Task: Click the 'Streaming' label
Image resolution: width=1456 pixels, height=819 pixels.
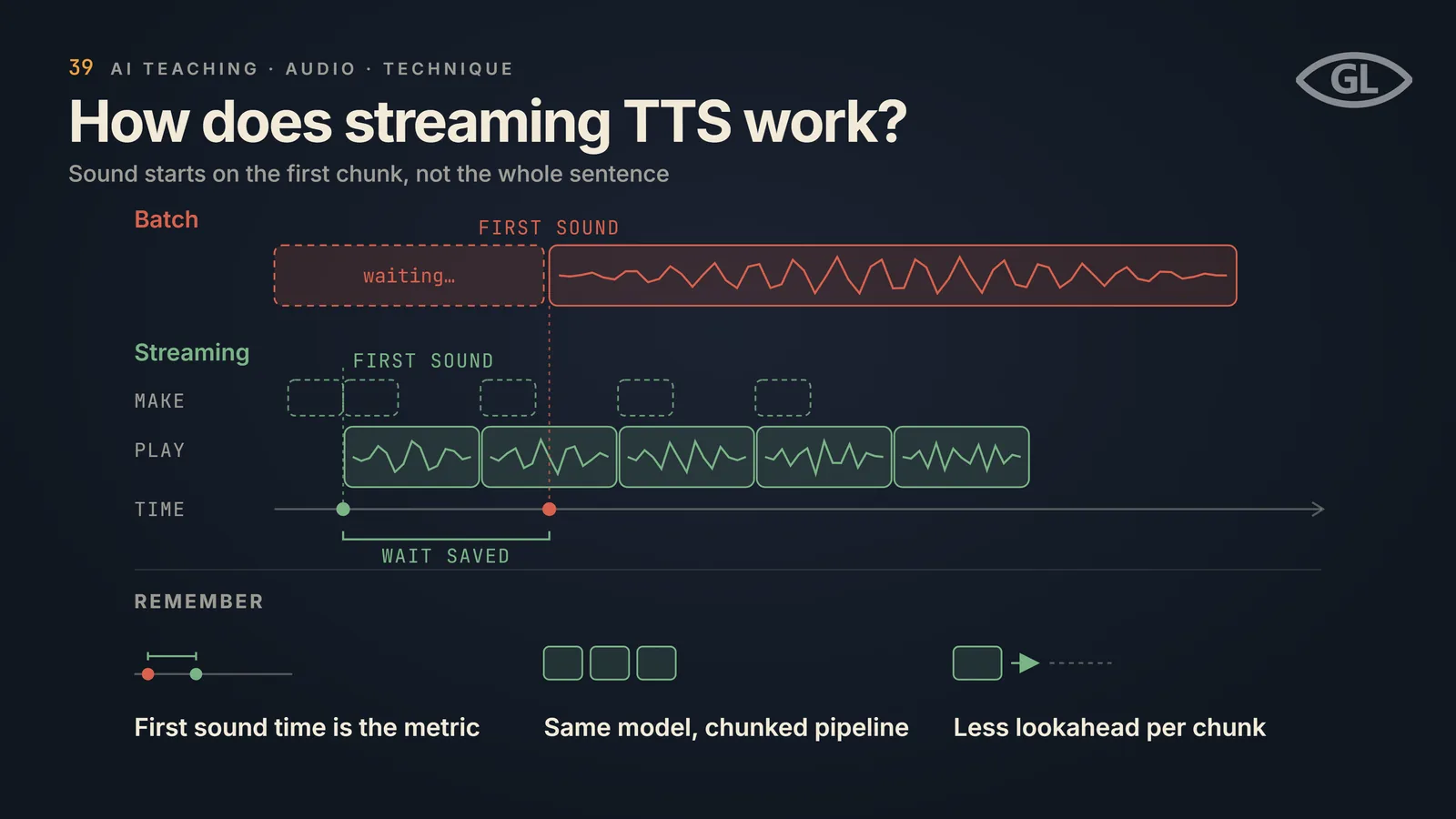Action: click(x=192, y=353)
